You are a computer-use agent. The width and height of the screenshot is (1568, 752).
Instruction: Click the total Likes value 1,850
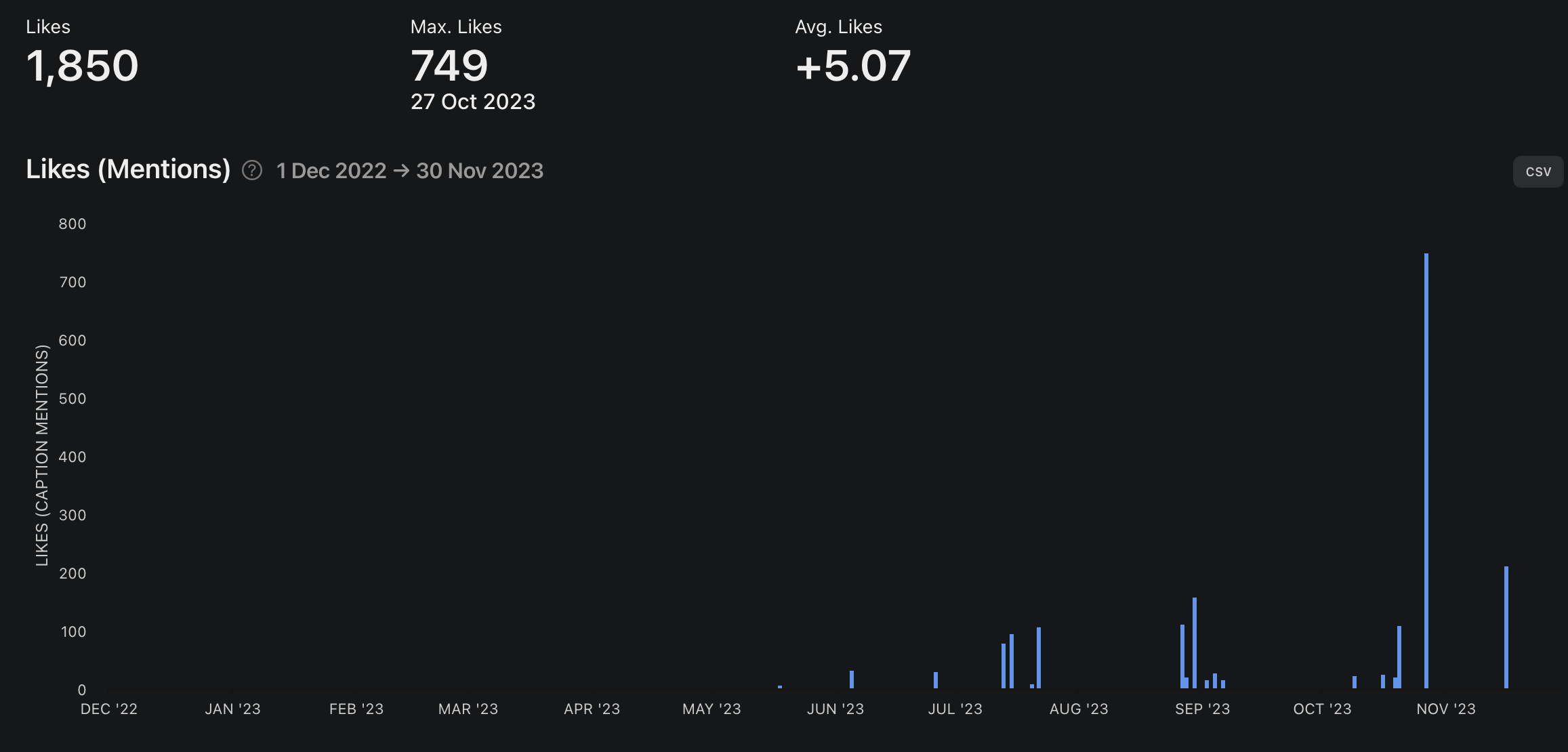click(82, 66)
